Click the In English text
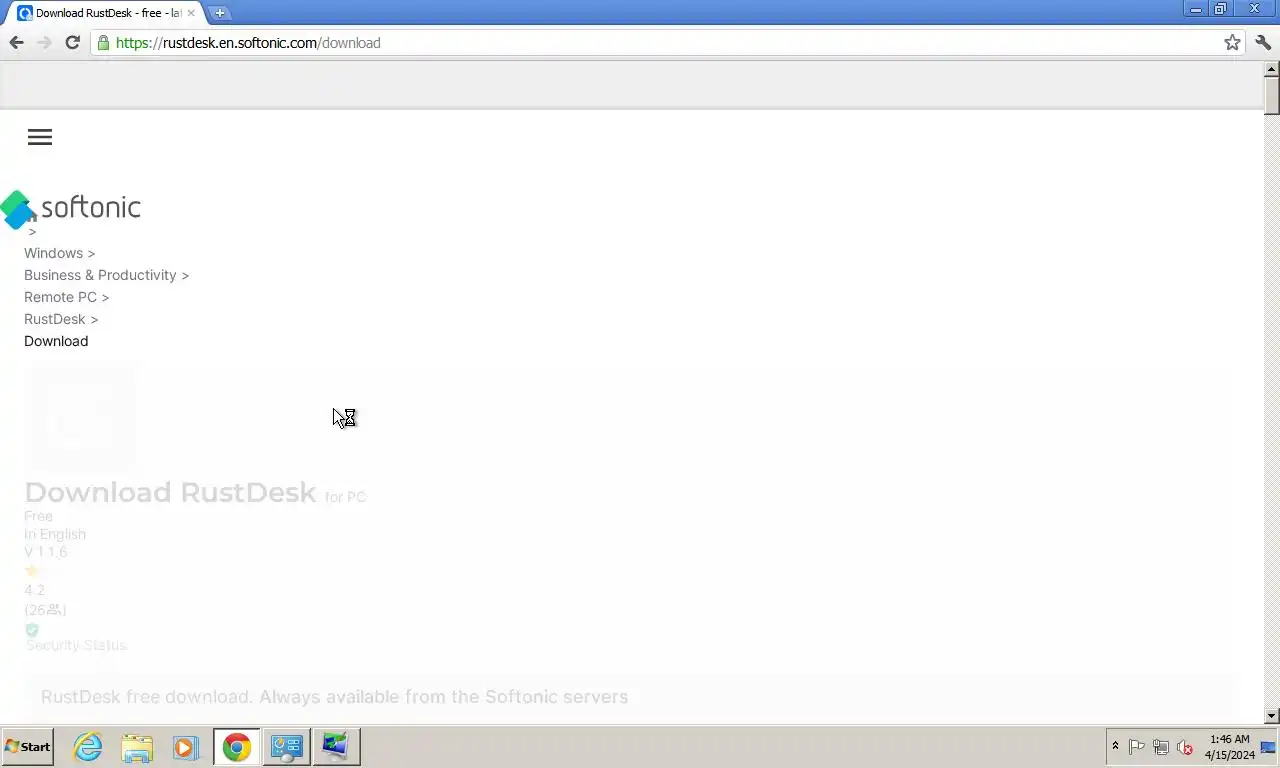The width and height of the screenshot is (1280, 768). pos(55,534)
